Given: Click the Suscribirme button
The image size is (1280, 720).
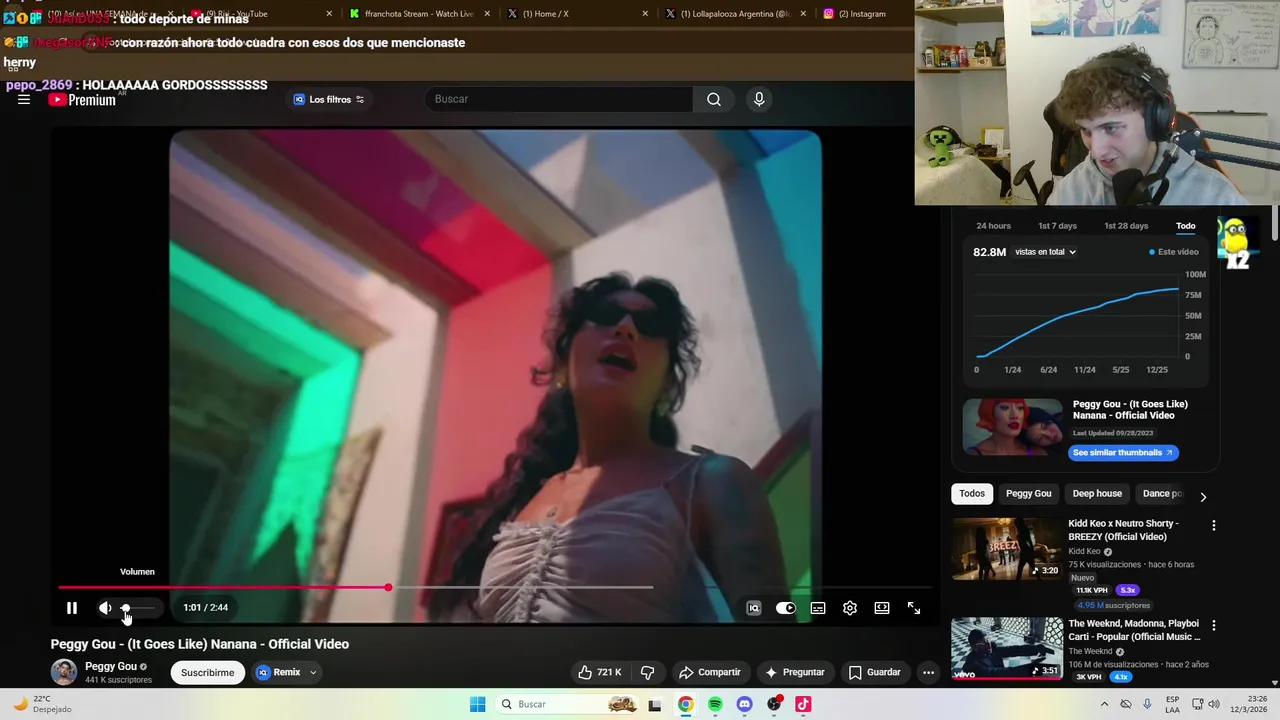Looking at the screenshot, I should 207,672.
